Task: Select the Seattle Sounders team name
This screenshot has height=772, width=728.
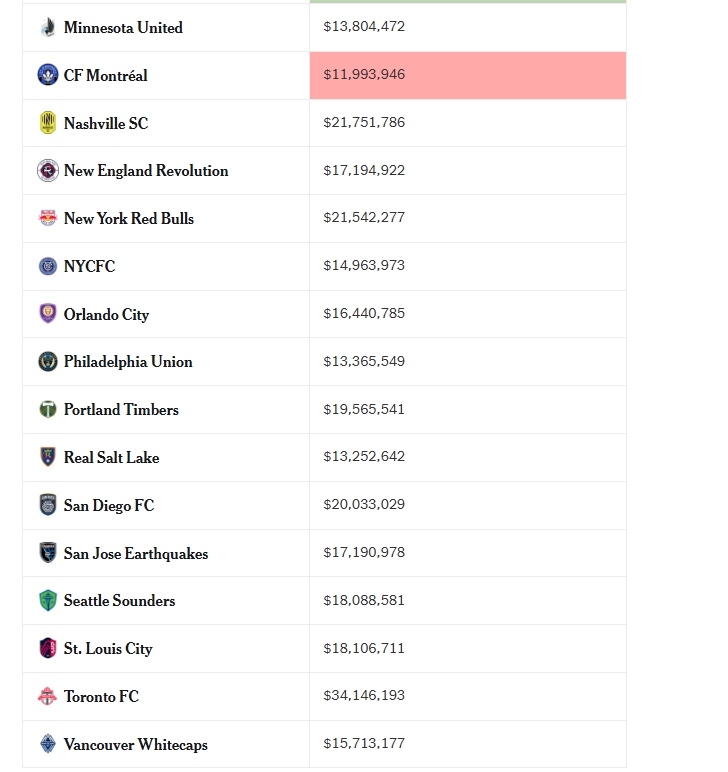Action: [119, 601]
